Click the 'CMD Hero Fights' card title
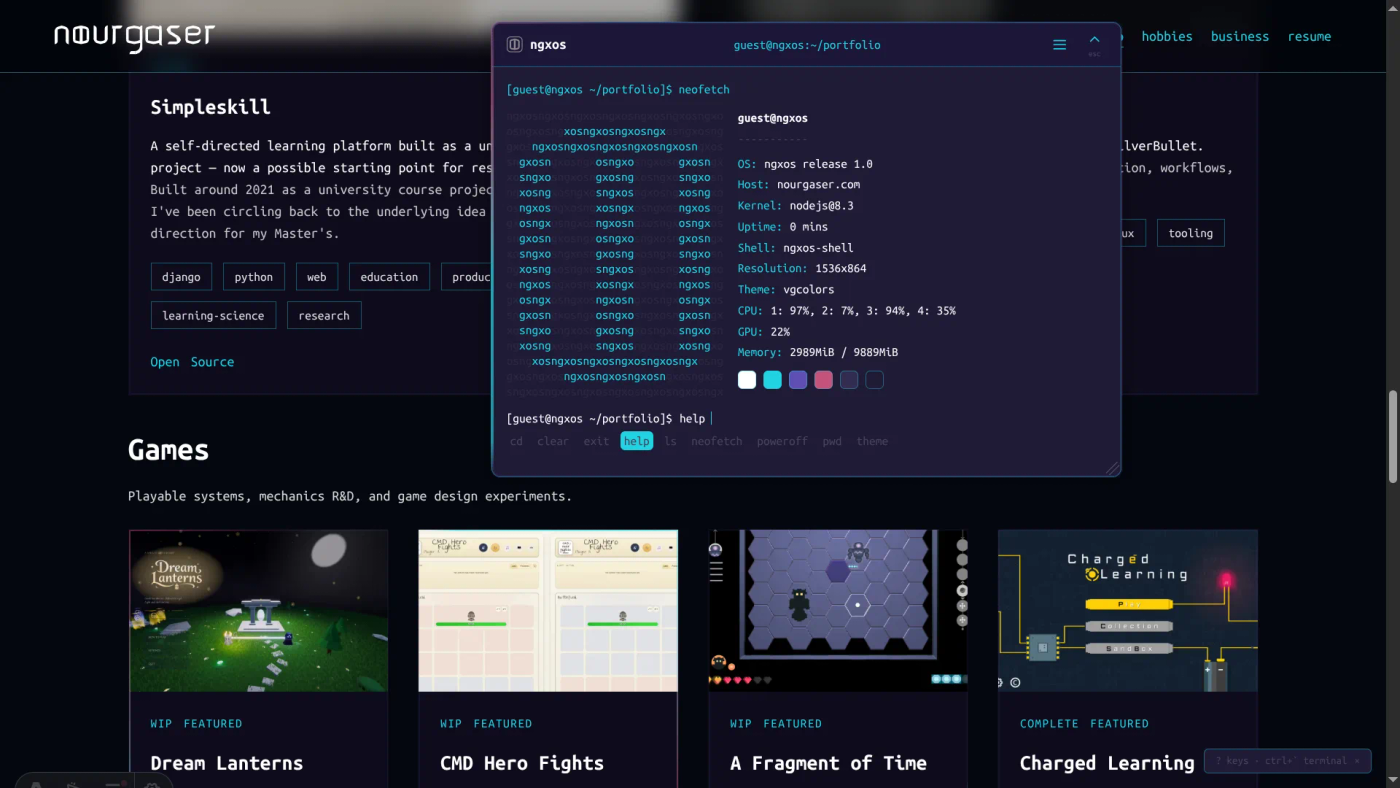This screenshot has width=1400, height=788. coord(522,763)
